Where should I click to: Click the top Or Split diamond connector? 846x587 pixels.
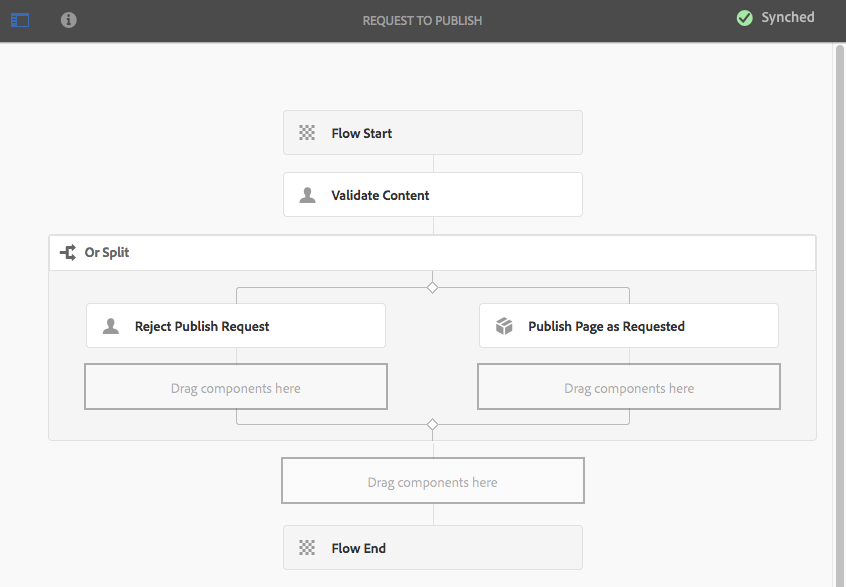click(x=432, y=288)
